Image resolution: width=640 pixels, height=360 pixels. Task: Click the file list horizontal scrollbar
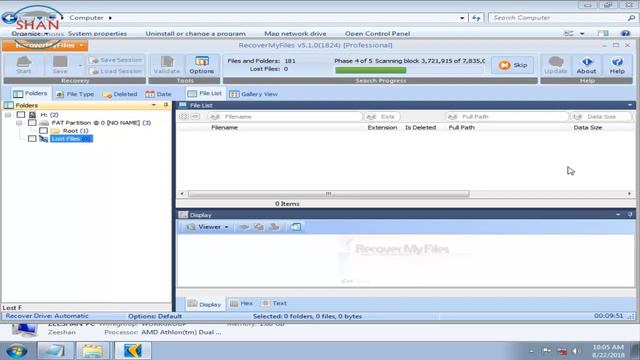click(329, 194)
